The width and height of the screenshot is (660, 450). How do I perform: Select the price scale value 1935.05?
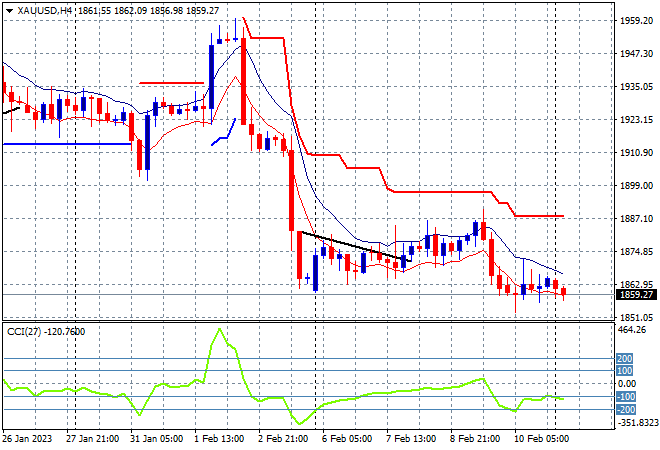tap(637, 87)
